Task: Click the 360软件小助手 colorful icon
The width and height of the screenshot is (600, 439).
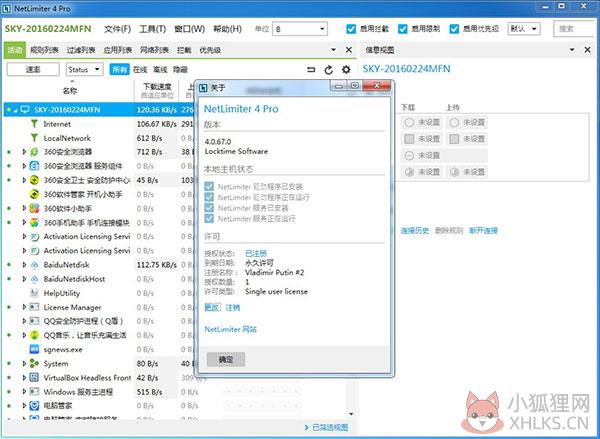Action: 34,208
